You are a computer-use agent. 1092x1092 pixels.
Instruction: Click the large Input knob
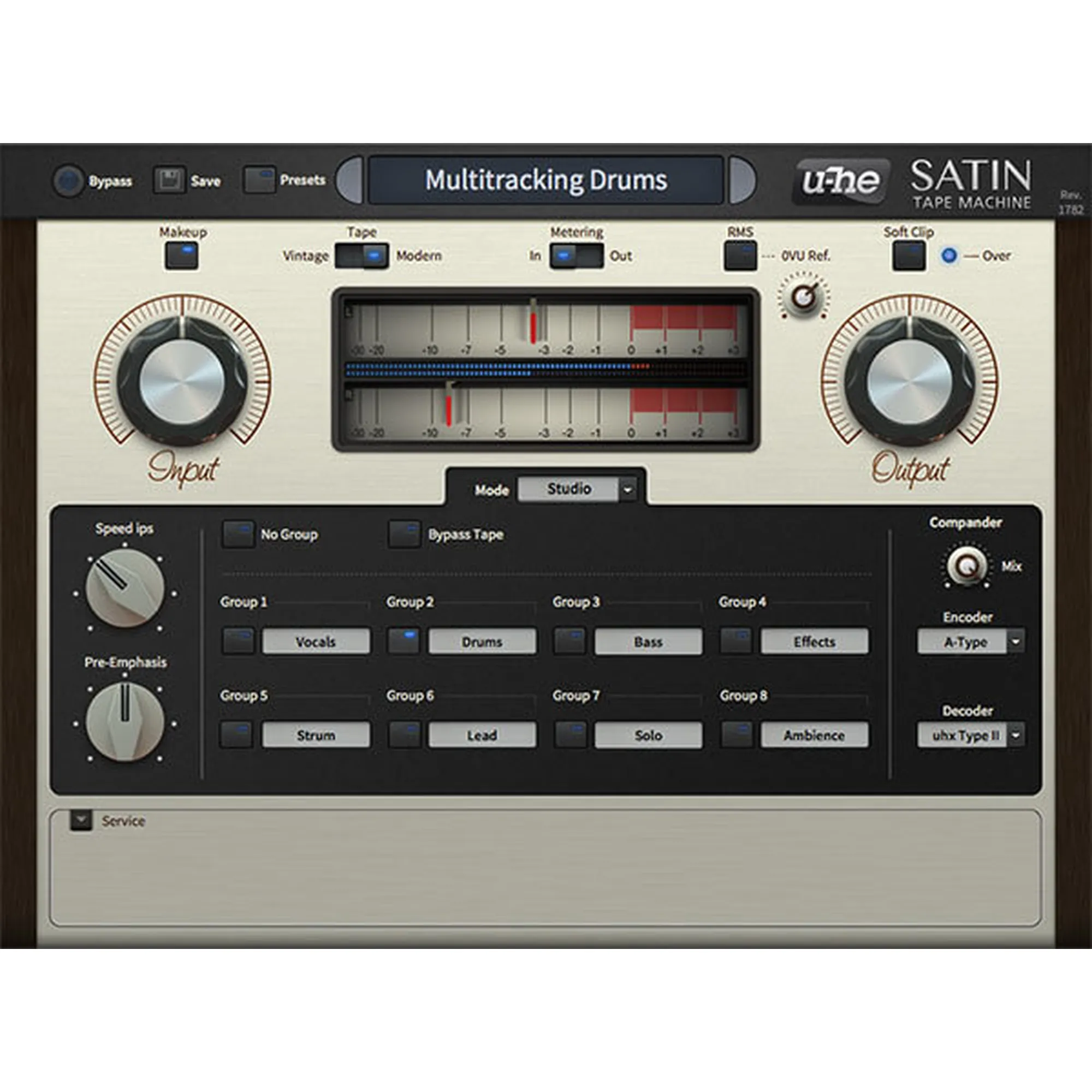pyautogui.click(x=182, y=382)
